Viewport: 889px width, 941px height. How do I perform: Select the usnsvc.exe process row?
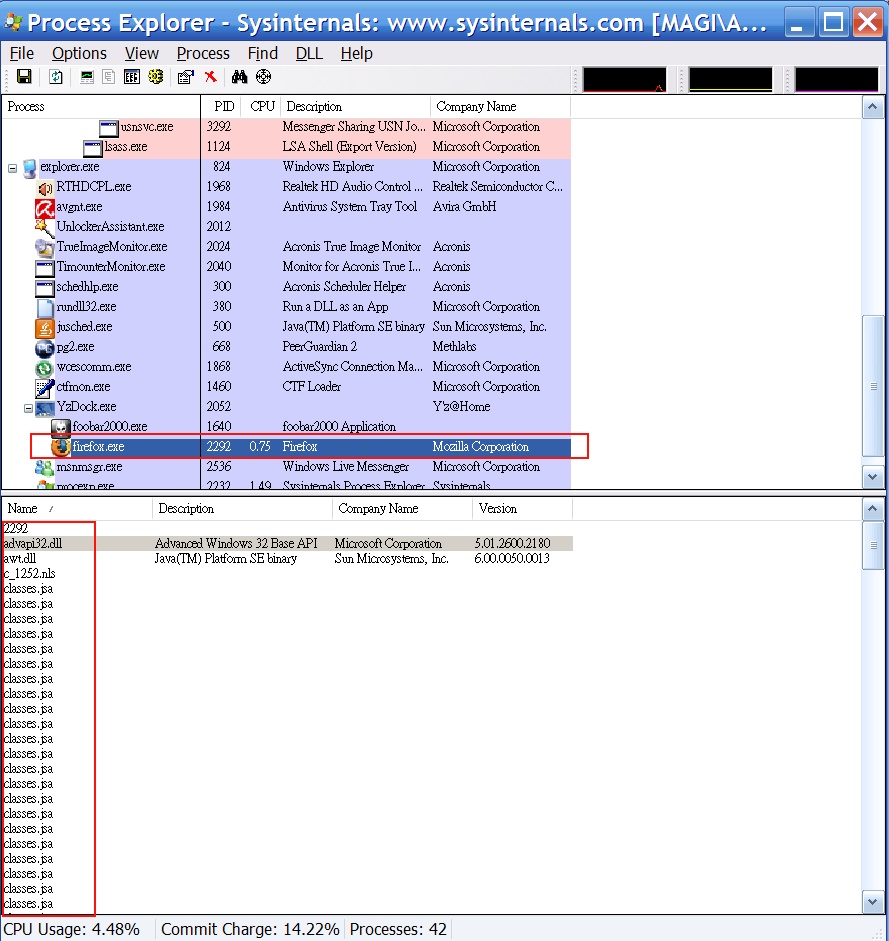tap(286, 127)
